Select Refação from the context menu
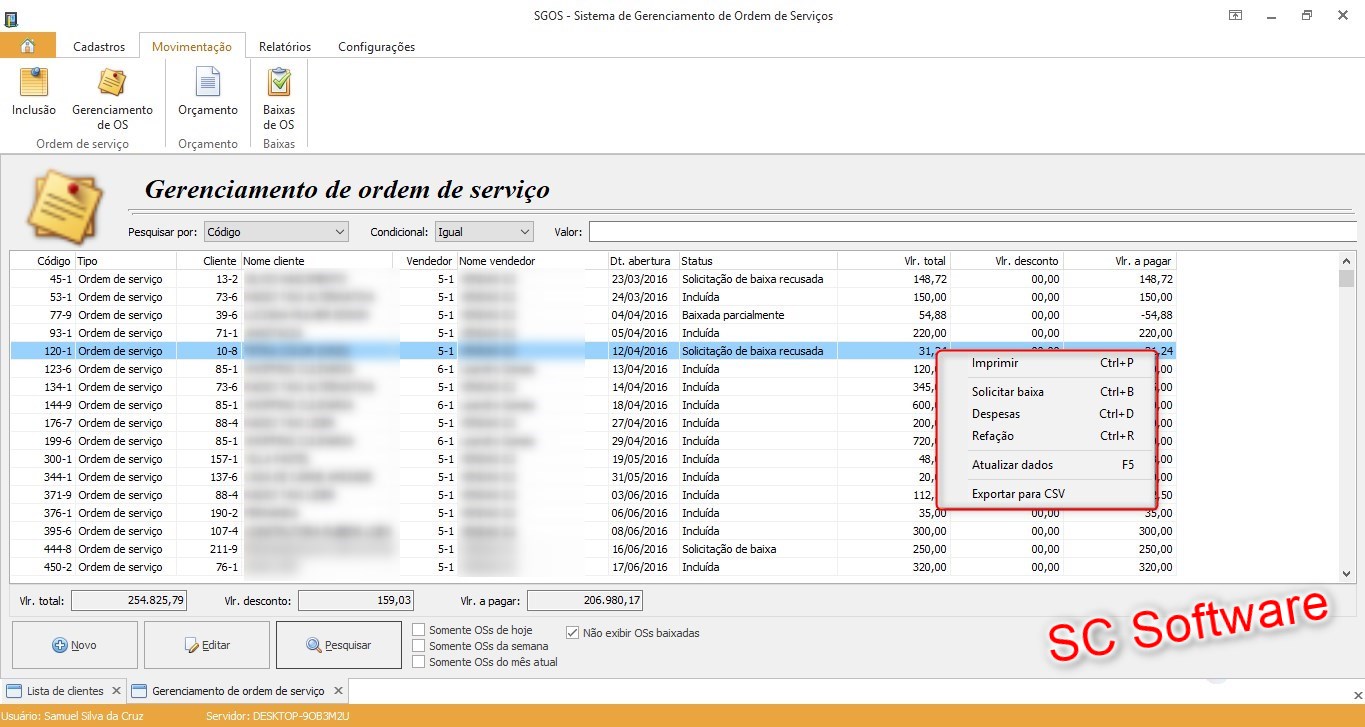The height and width of the screenshot is (727, 1365). (1047, 436)
